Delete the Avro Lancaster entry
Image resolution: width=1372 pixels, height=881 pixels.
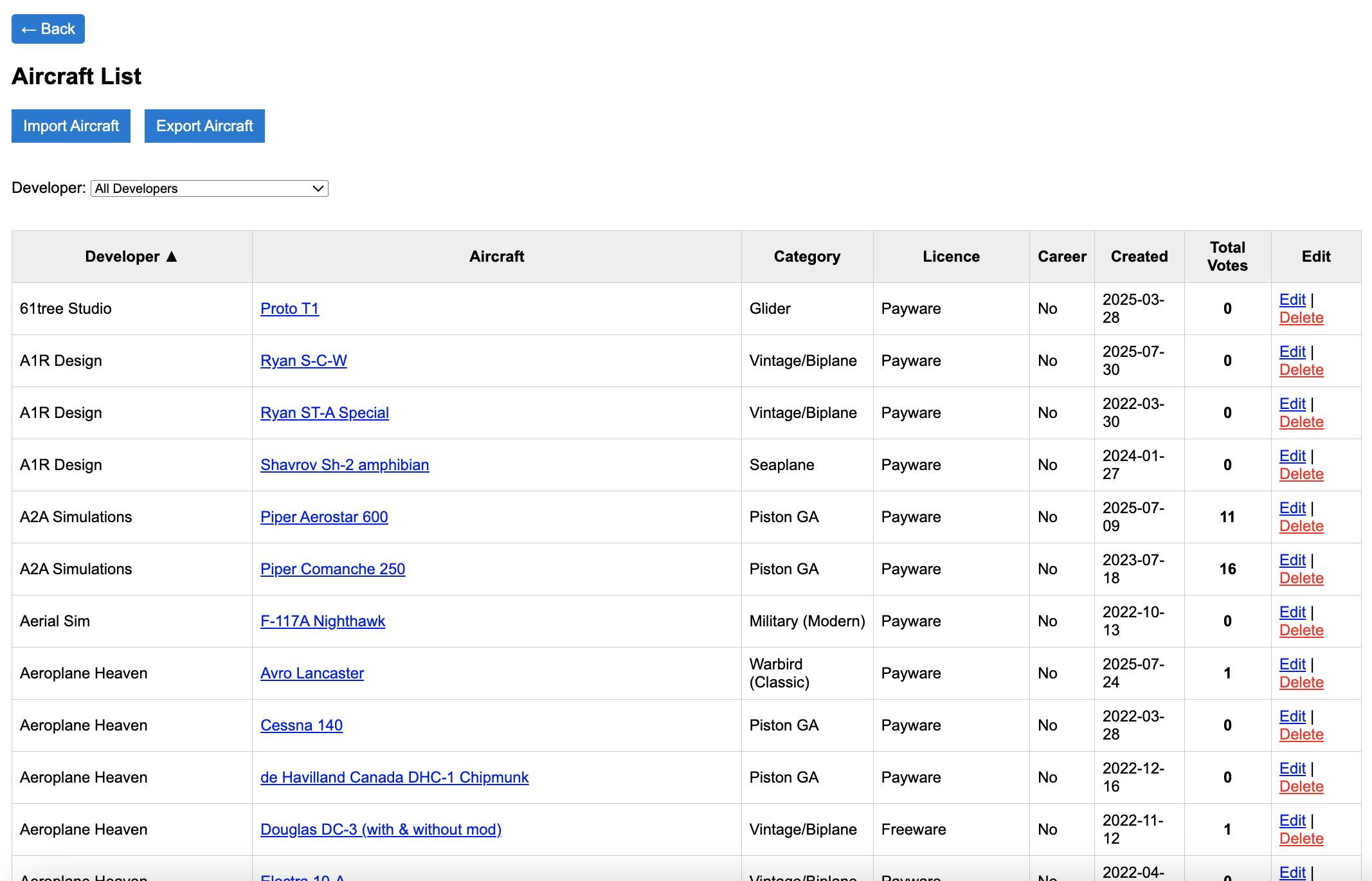1301,683
